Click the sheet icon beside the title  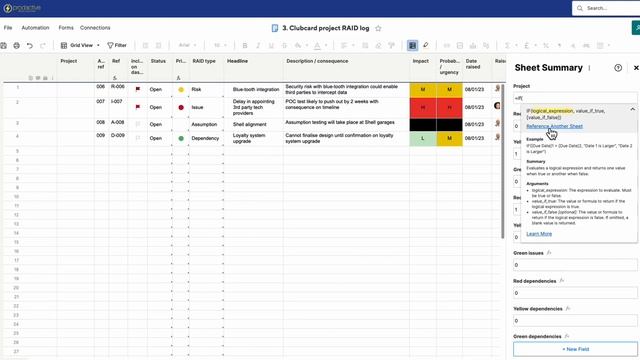click(275, 28)
